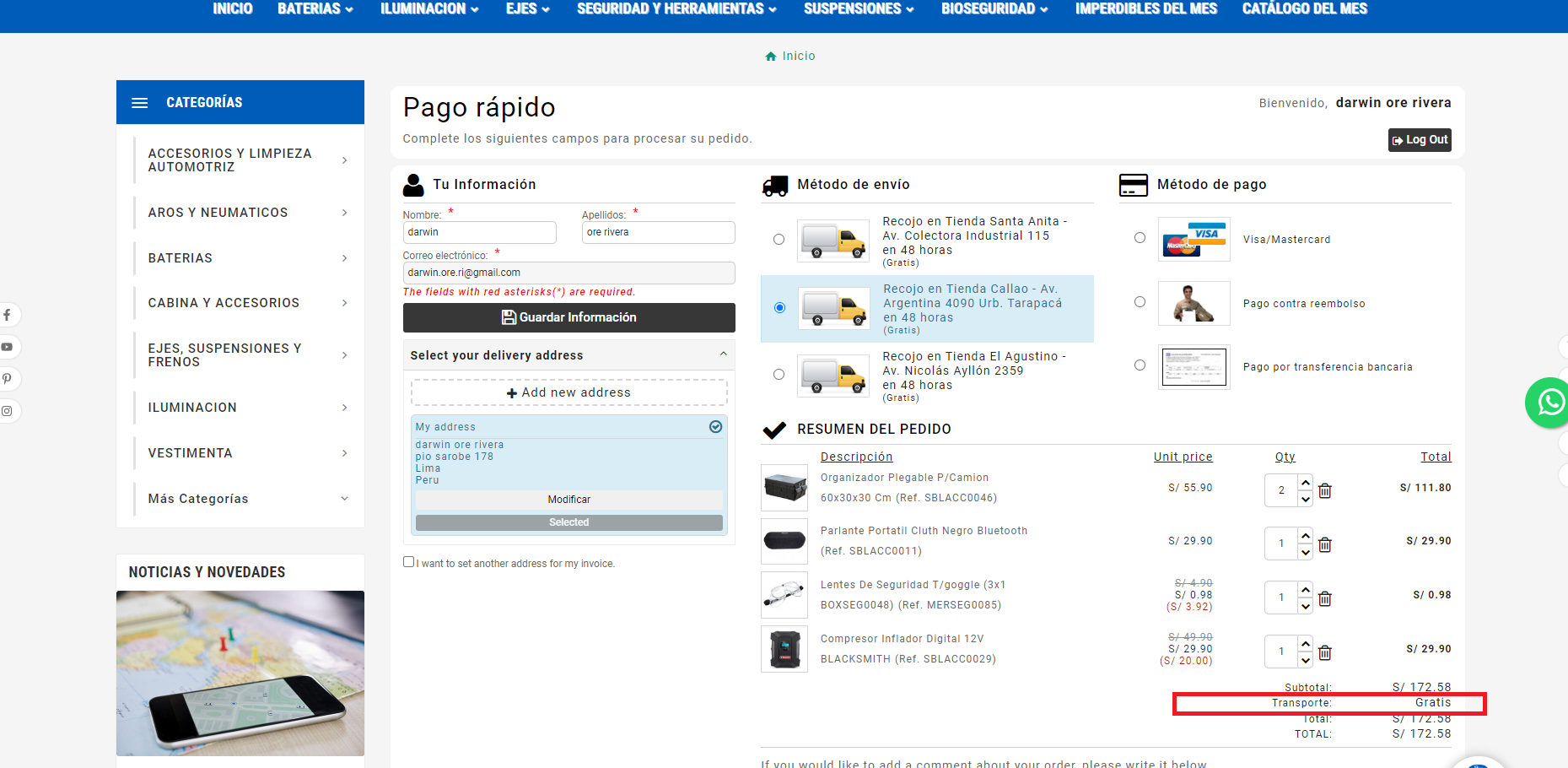Image resolution: width=1568 pixels, height=768 pixels.
Task: Choose Pago por transferencia bancaria radio
Action: [1140, 365]
